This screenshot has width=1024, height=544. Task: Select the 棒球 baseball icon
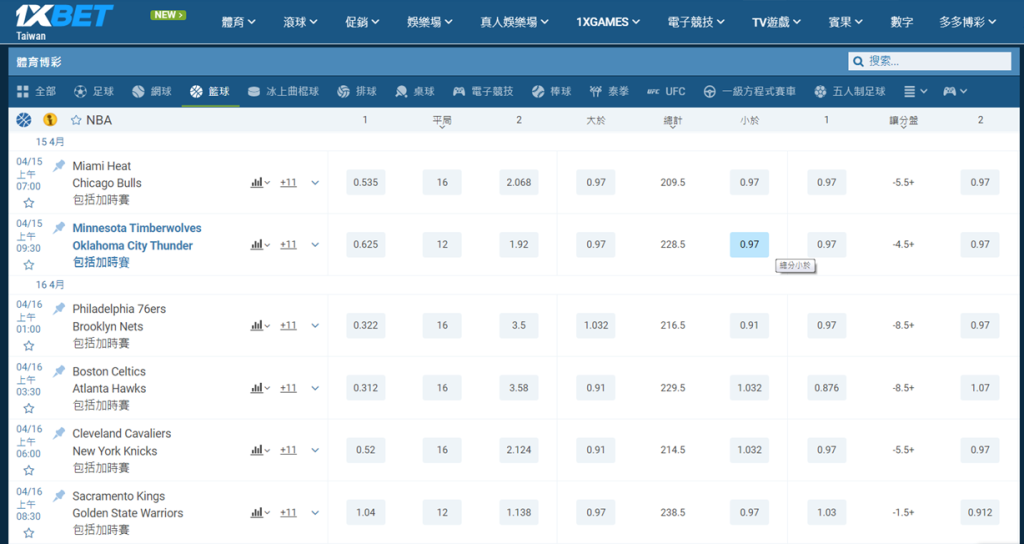click(538, 91)
